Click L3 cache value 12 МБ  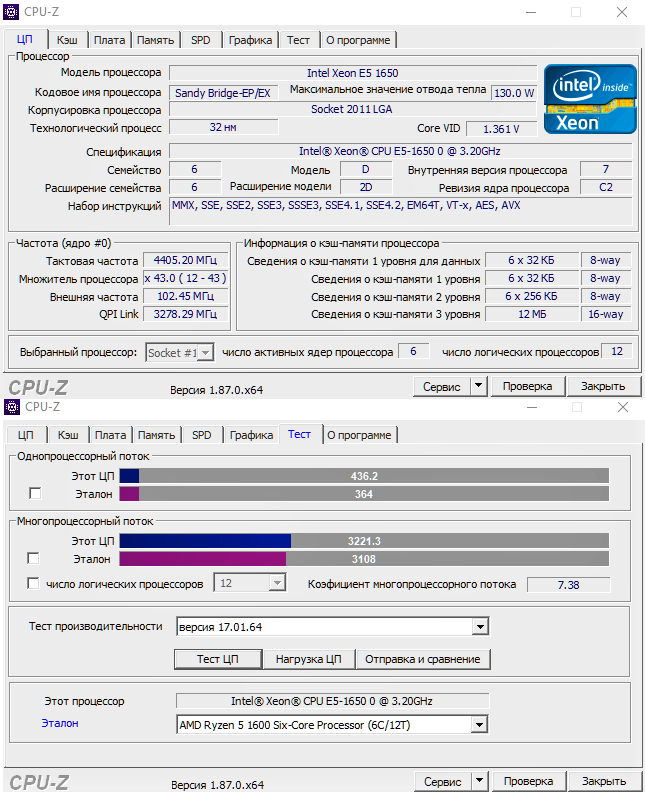(x=532, y=314)
